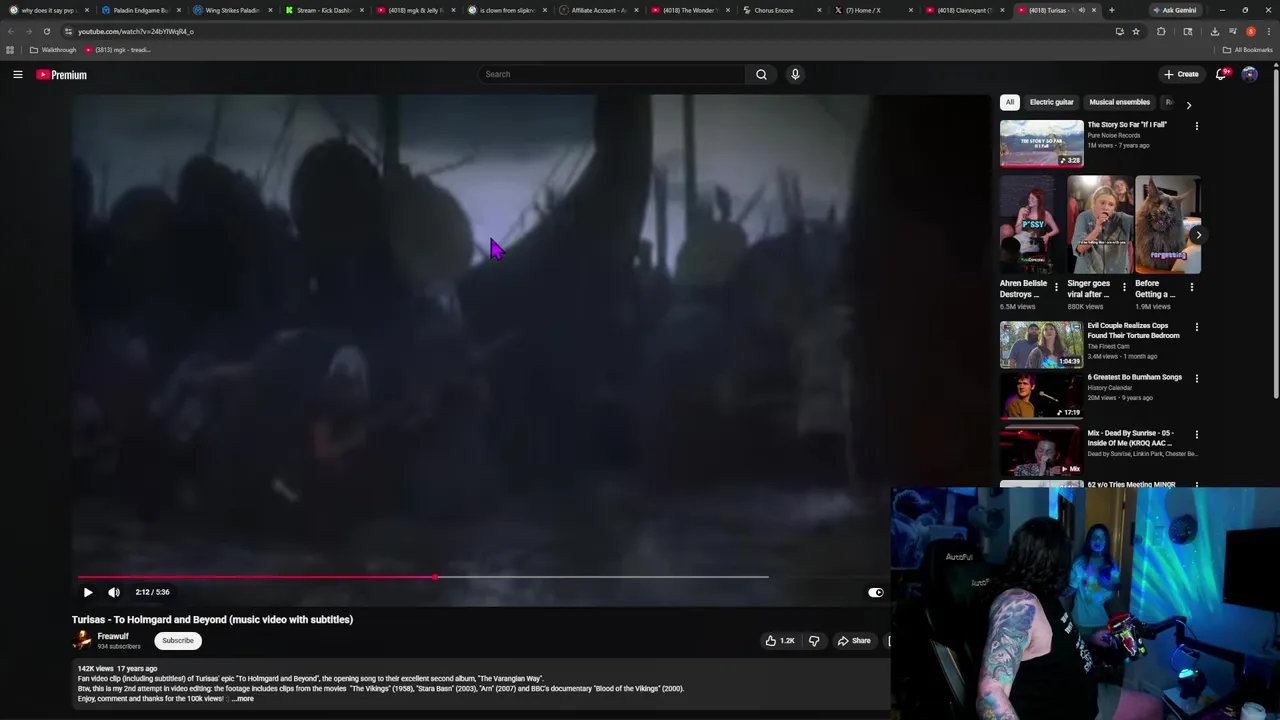Screen dimensions: 1280x720
Task: Click the browser address bar URL
Action: pos(136,31)
